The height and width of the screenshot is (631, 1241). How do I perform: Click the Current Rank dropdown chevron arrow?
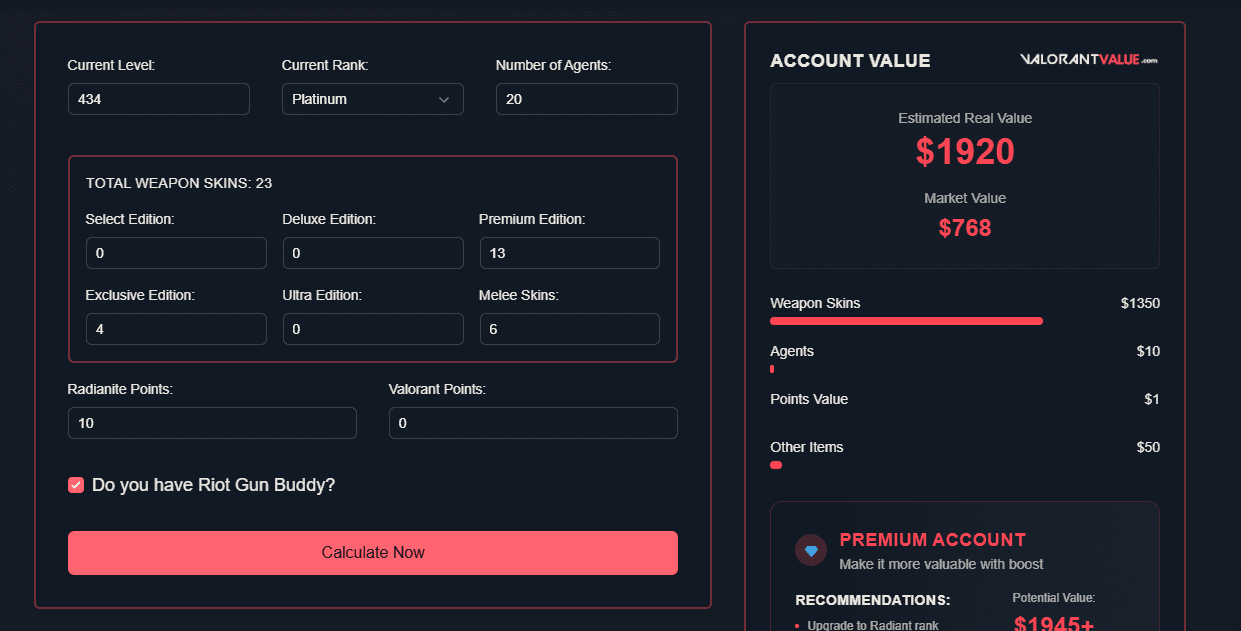444,99
